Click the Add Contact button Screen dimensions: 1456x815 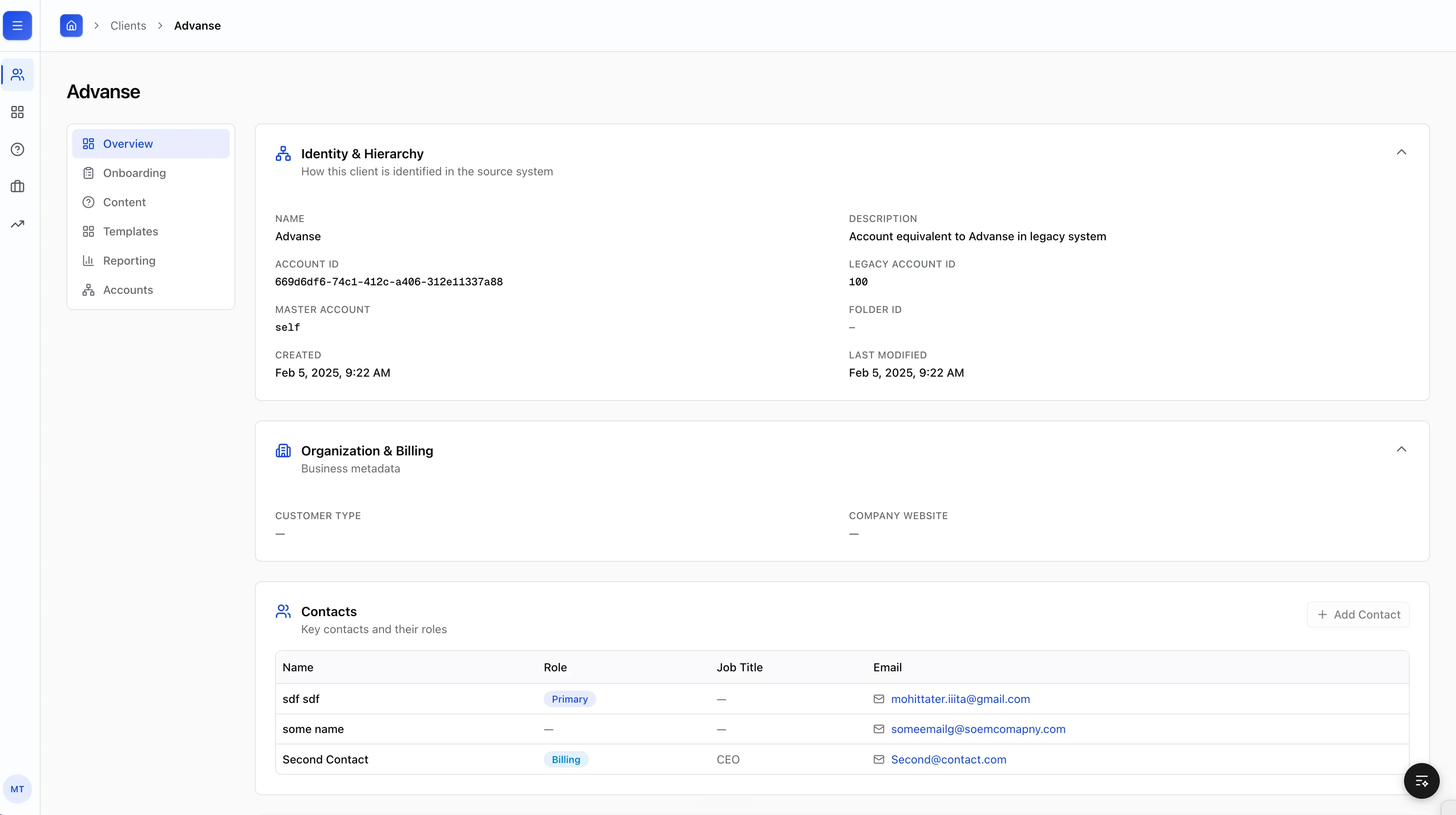click(1358, 614)
